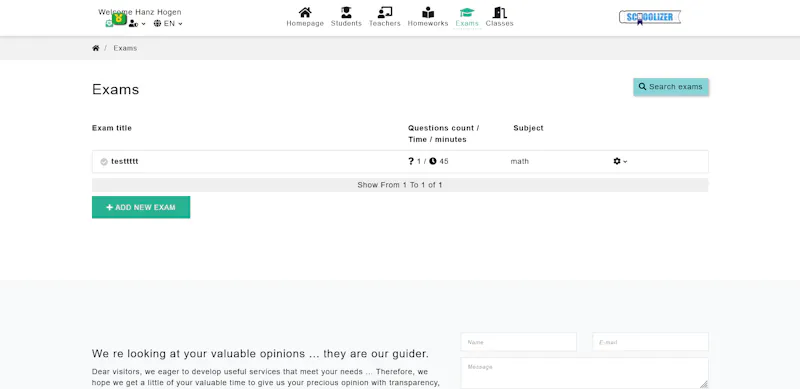Image resolution: width=800 pixels, height=389 pixels.
Task: Open the Teachers section
Action: (385, 17)
